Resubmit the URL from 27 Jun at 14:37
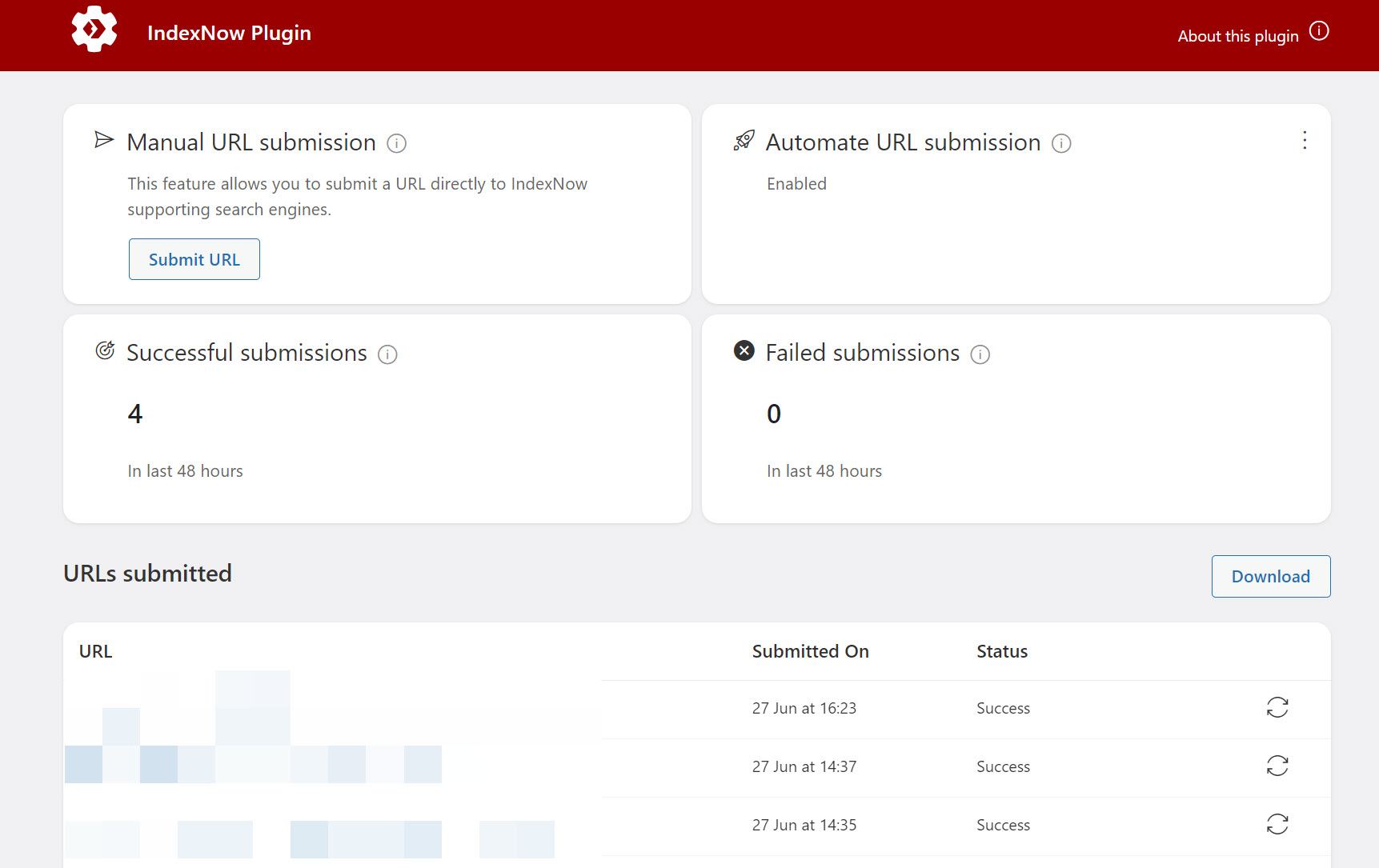The image size is (1379, 868). [1277, 766]
